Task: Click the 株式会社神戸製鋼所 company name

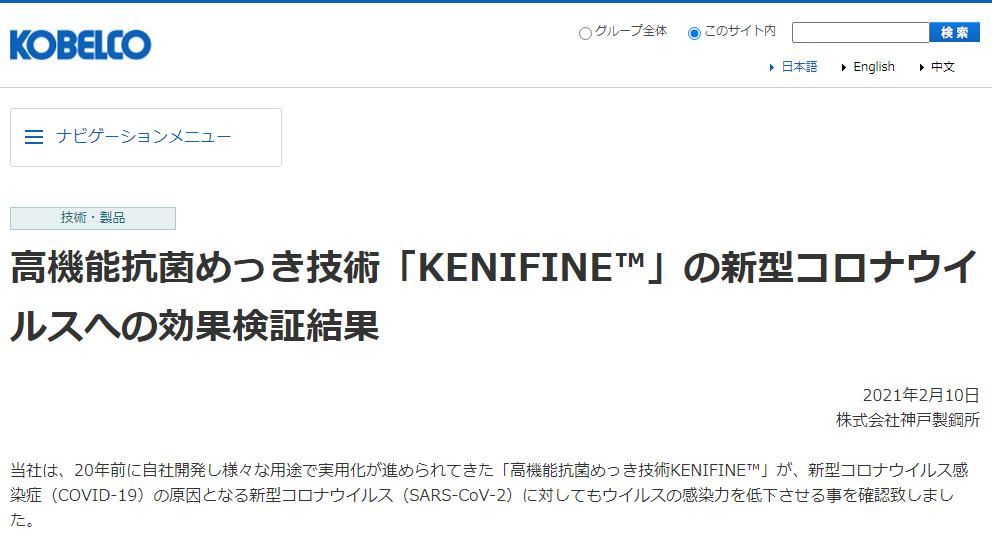Action: coord(907,420)
